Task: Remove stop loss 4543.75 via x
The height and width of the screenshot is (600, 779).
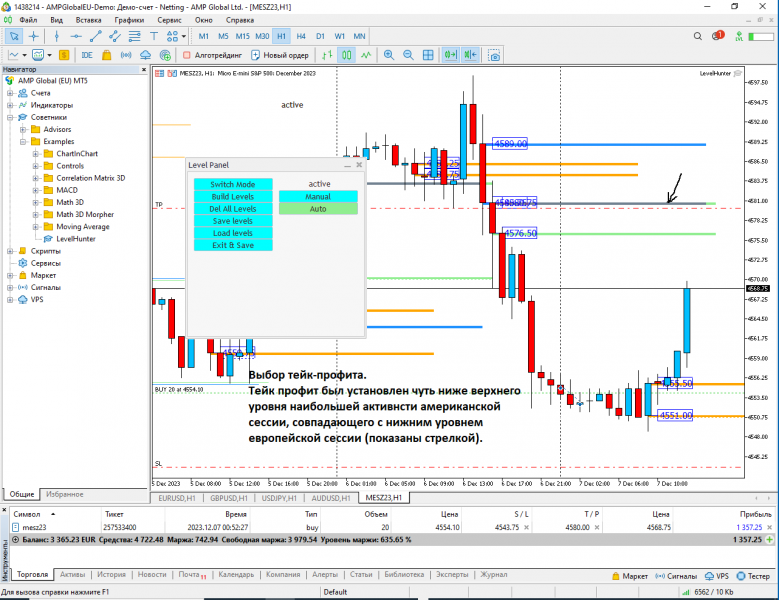Action: click(527, 527)
